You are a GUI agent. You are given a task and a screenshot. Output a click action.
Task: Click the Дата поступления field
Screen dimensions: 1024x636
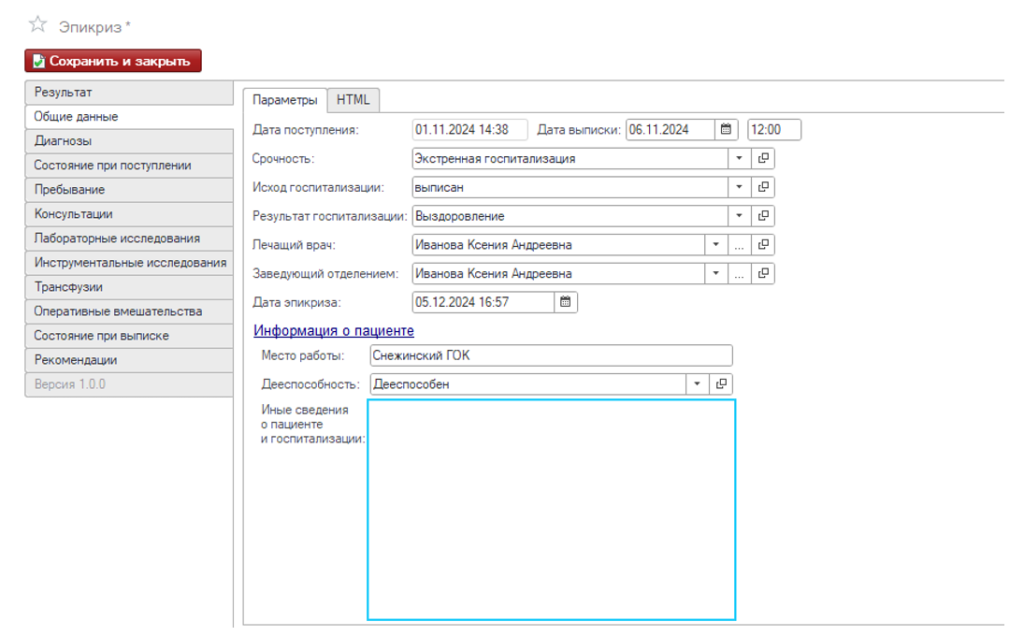pos(470,130)
